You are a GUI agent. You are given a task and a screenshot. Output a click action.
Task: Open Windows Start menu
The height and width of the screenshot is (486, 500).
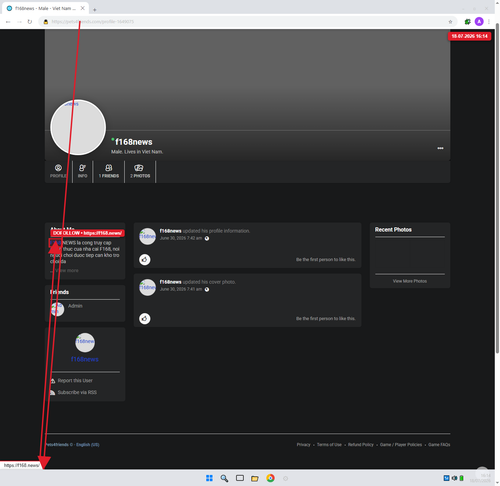[x=209, y=478]
